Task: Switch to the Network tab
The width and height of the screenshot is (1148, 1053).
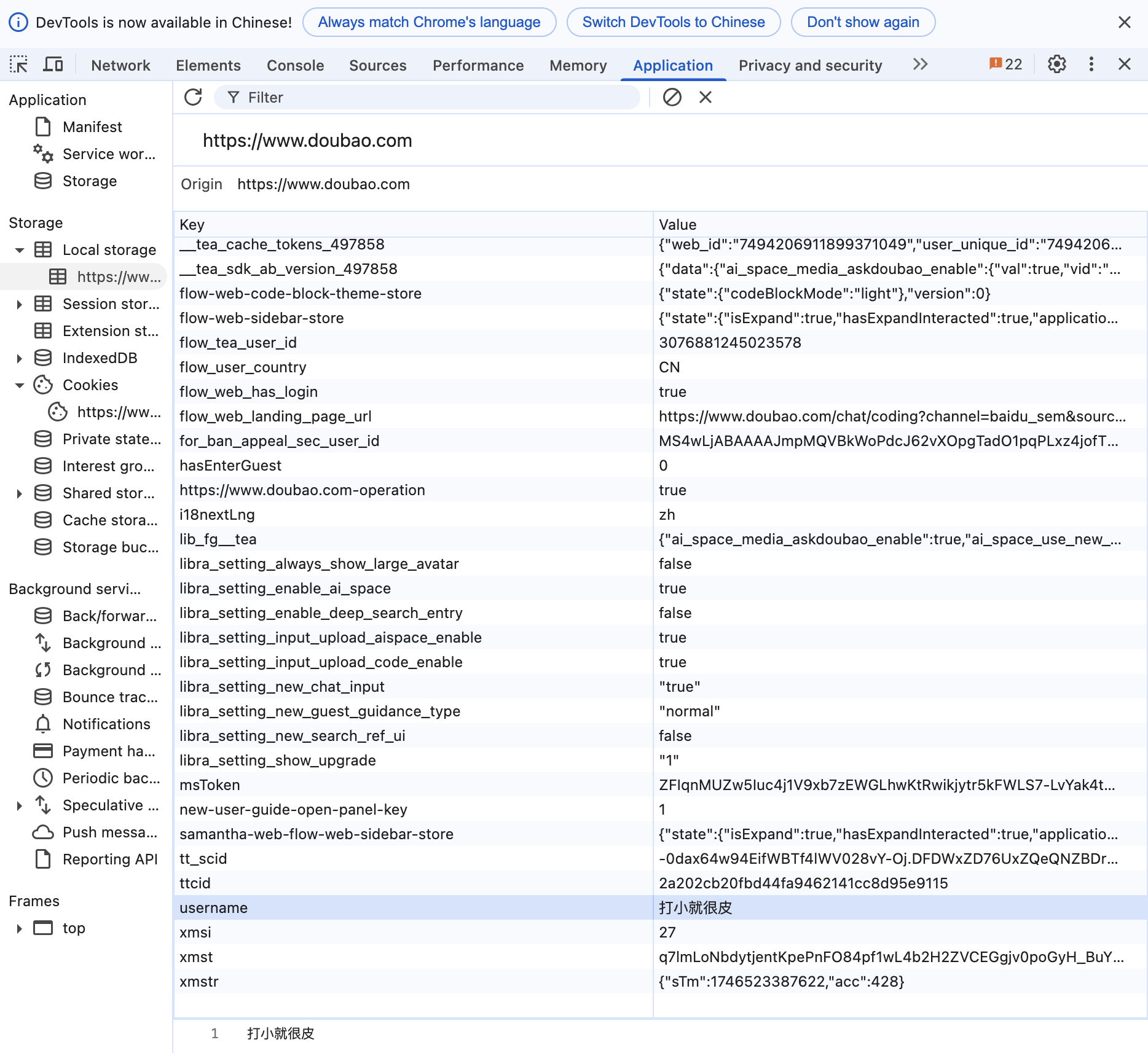Action: point(120,65)
